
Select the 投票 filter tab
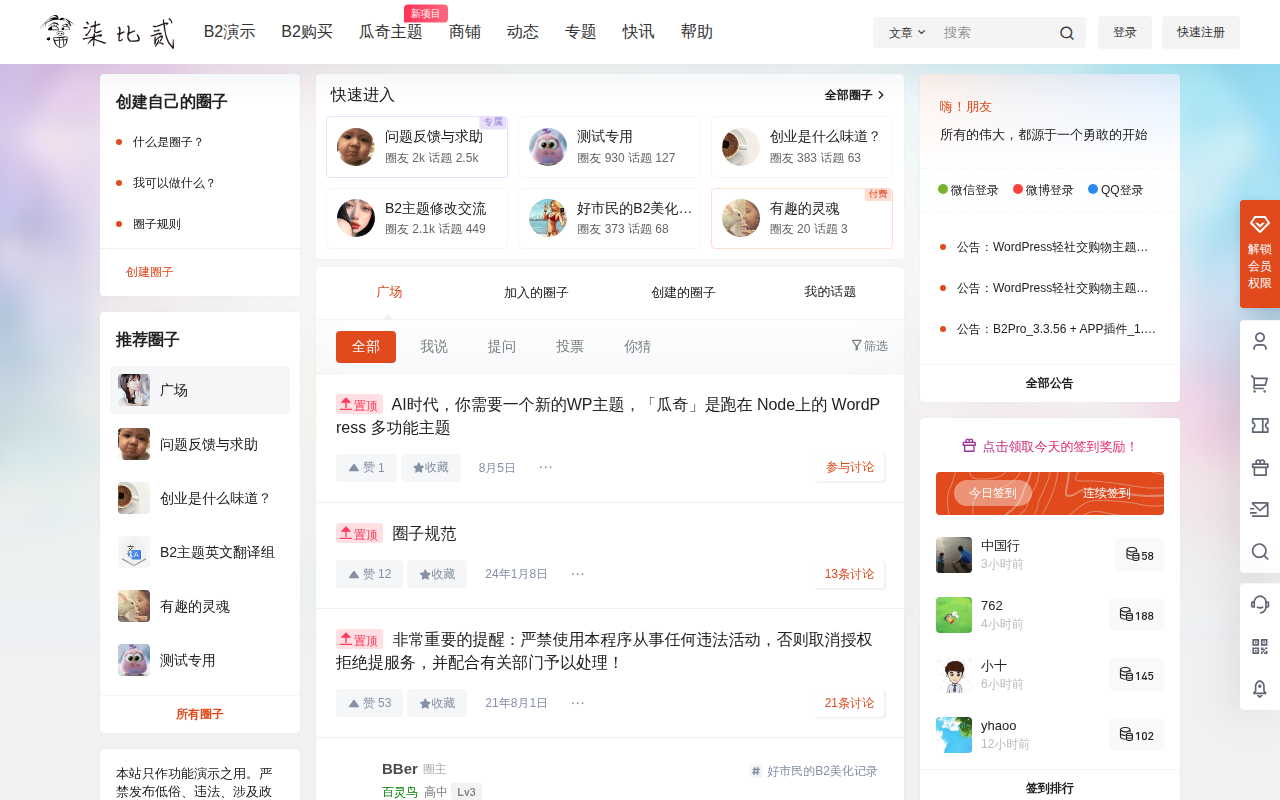point(570,347)
